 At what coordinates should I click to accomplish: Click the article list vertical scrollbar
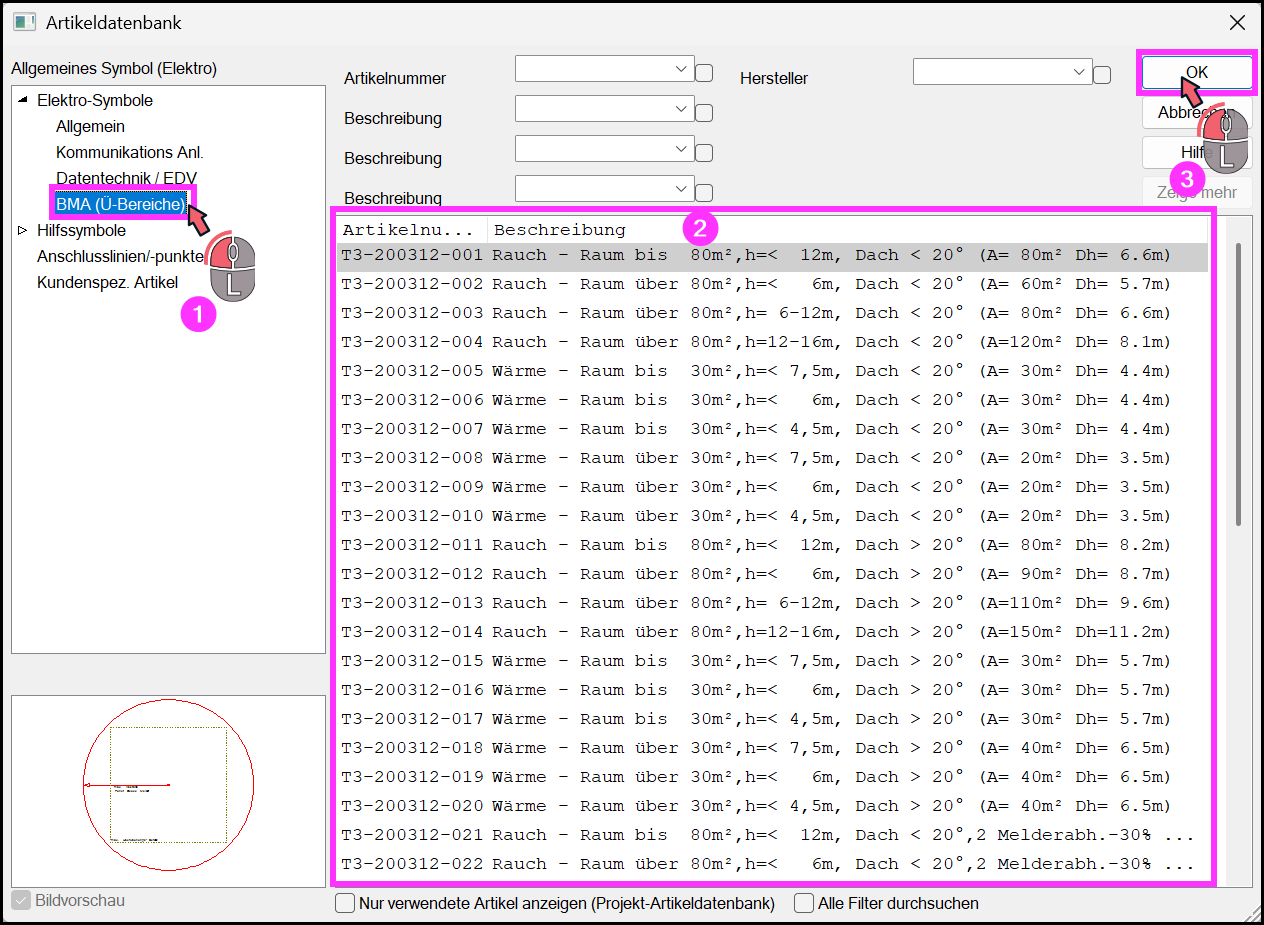click(1238, 383)
